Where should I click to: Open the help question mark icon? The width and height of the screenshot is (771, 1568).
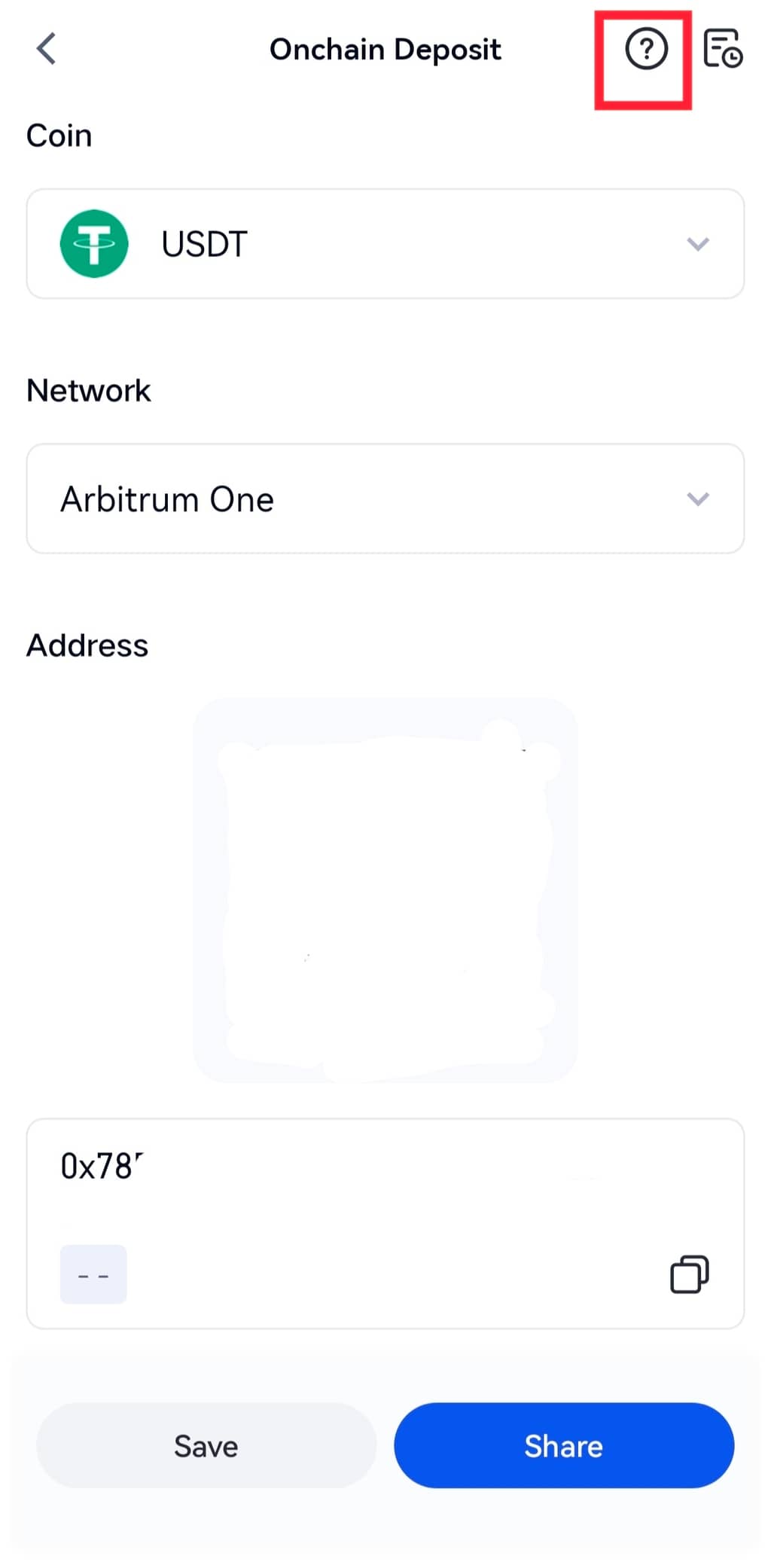tap(646, 50)
